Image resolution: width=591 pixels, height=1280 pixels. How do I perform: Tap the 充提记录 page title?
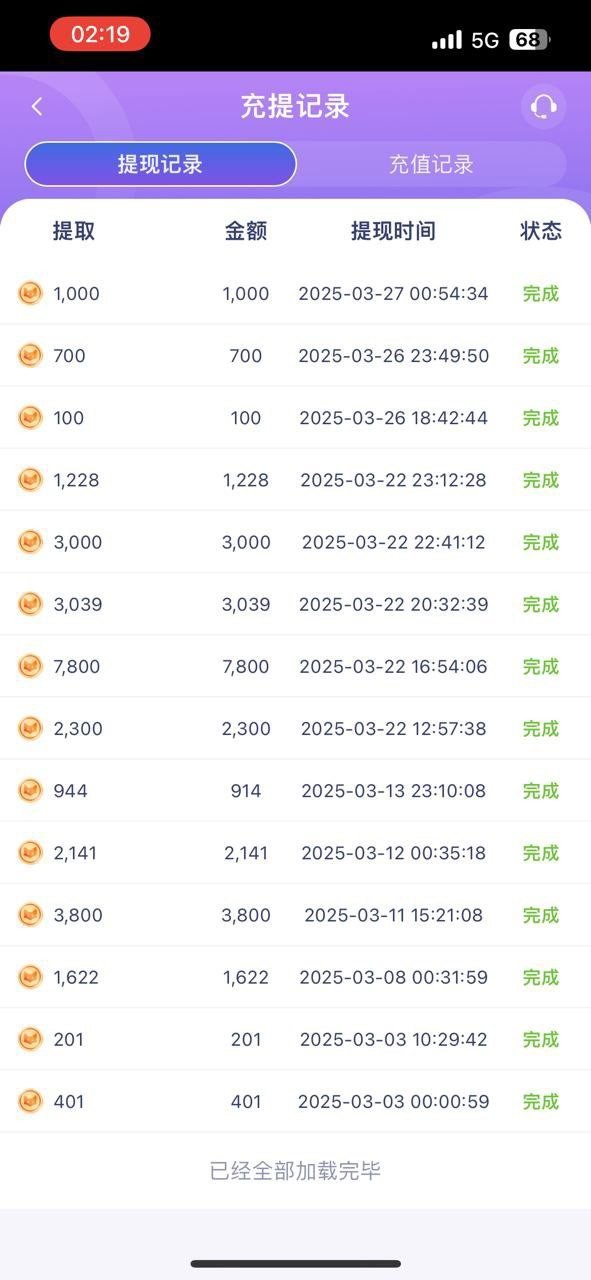[x=295, y=106]
